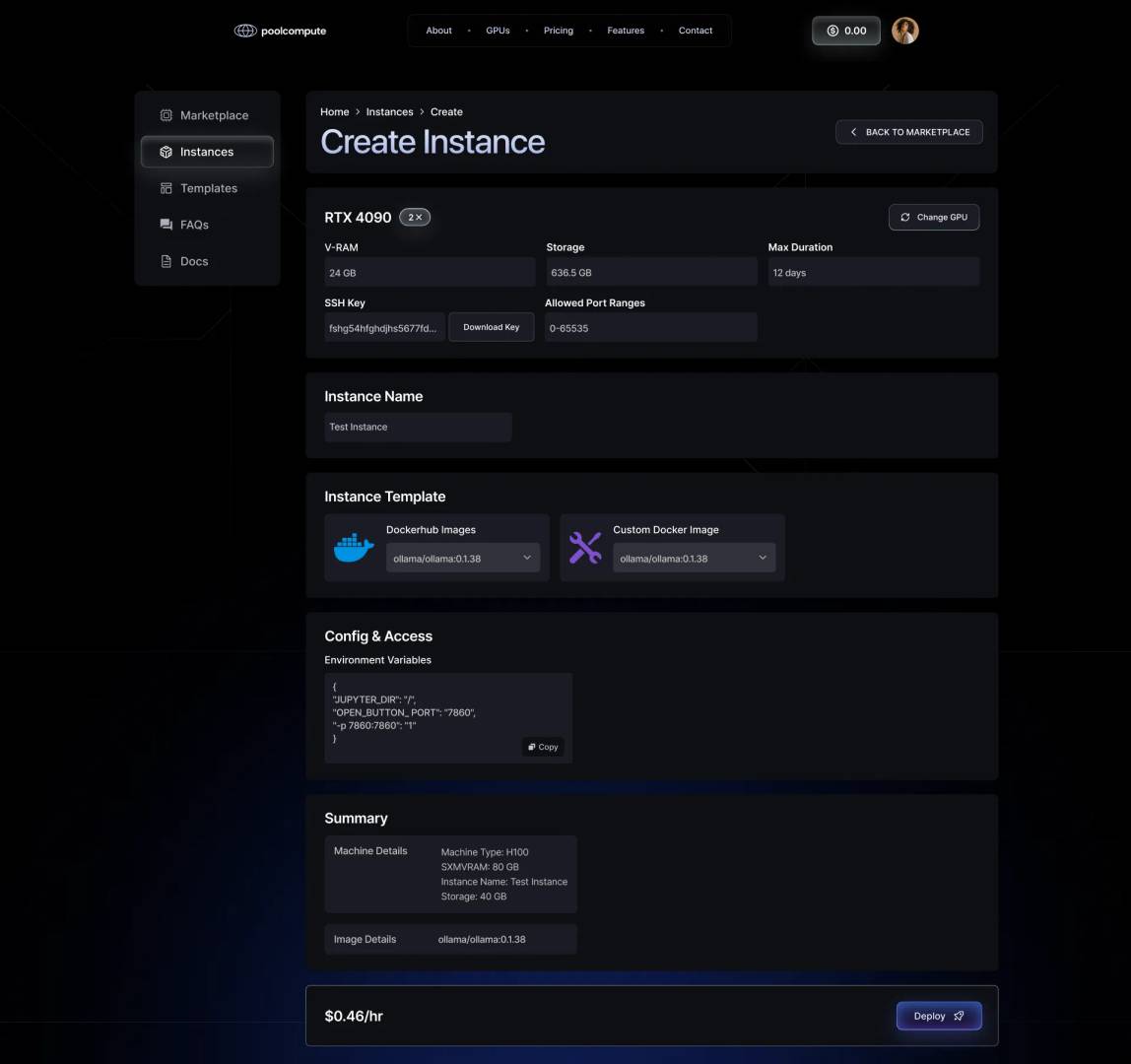The height and width of the screenshot is (1064, 1131).
Task: Click the Docs file icon in sidebar
Action: click(166, 261)
